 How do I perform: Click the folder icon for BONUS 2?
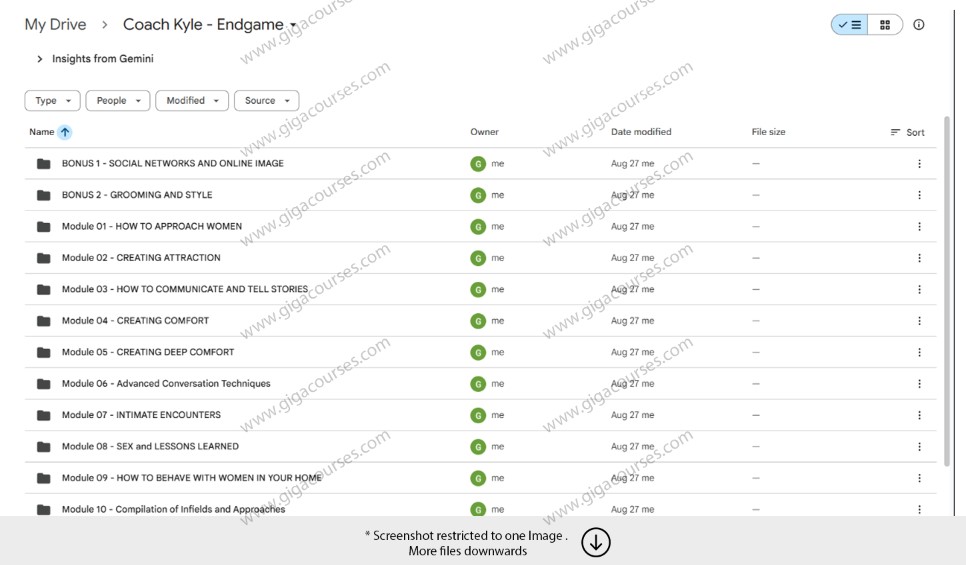(x=43, y=195)
